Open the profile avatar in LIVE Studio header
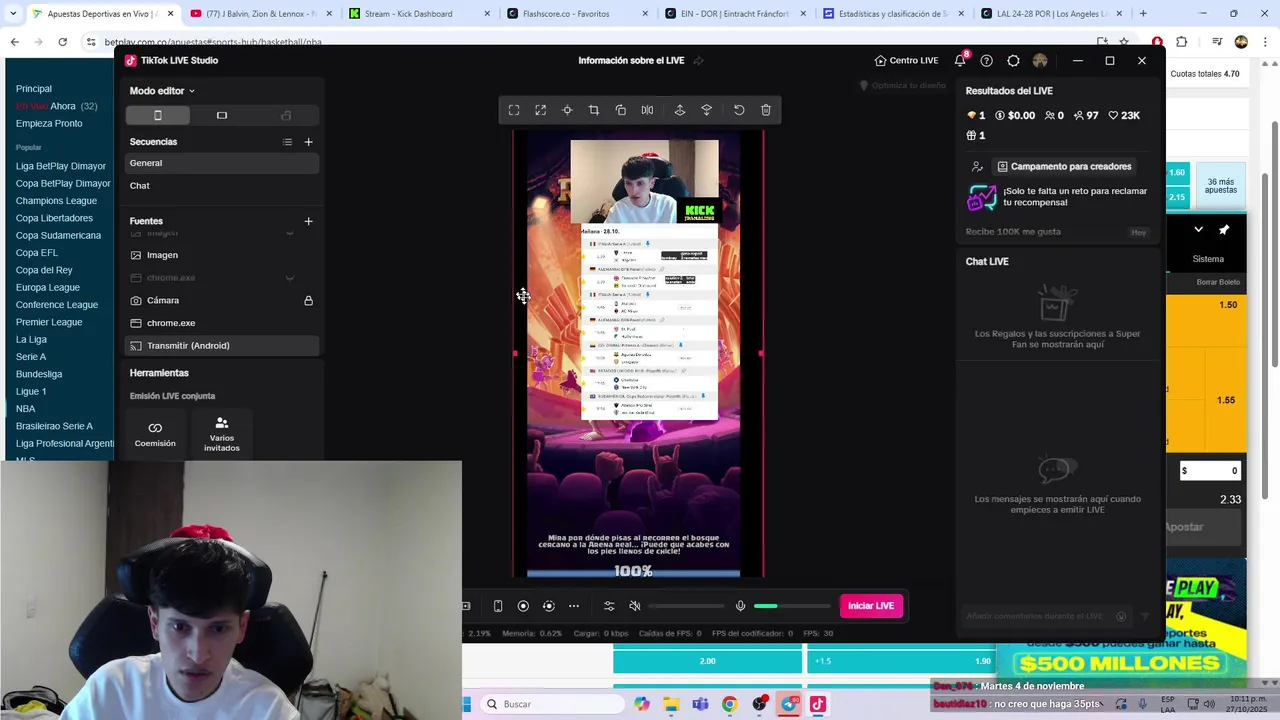 (x=1040, y=61)
